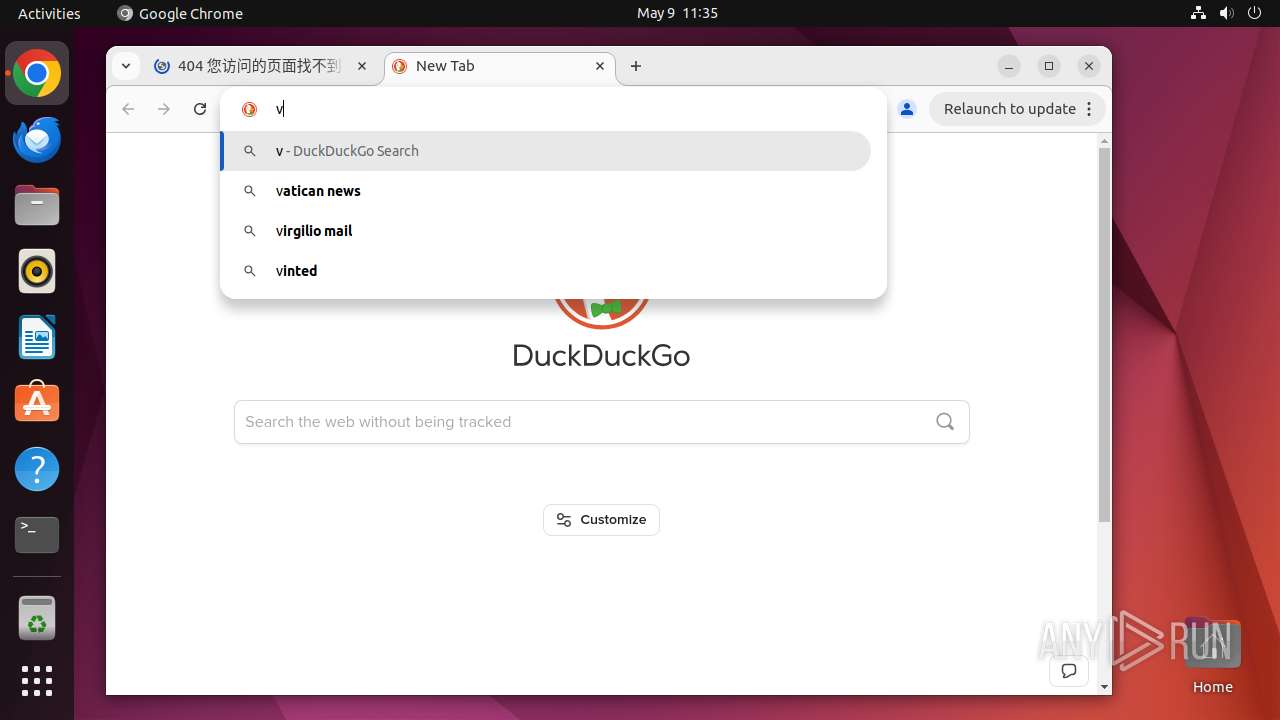Go back to previous page
1280x720 pixels.
[x=128, y=109]
